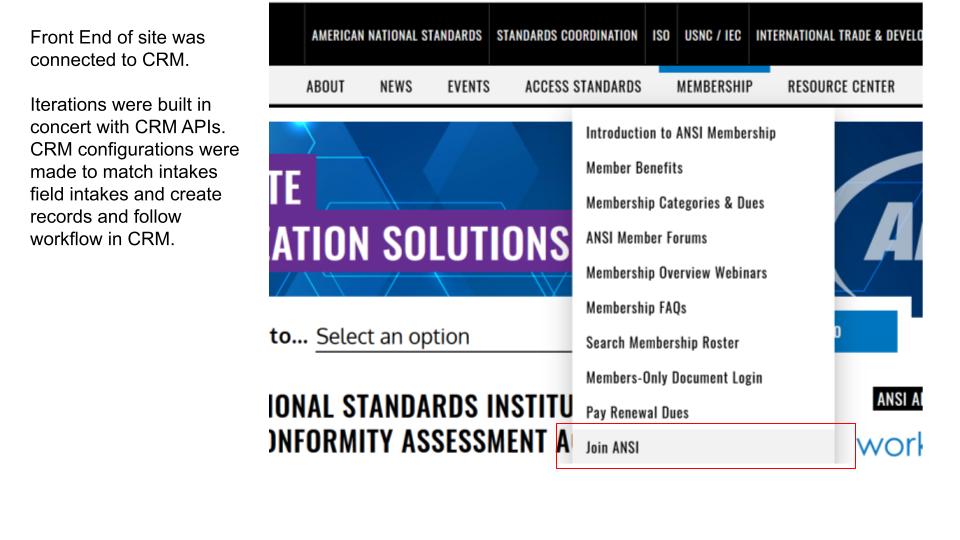Open Members-Only Document Login
This screenshot has width=960, height=540.
click(x=673, y=378)
